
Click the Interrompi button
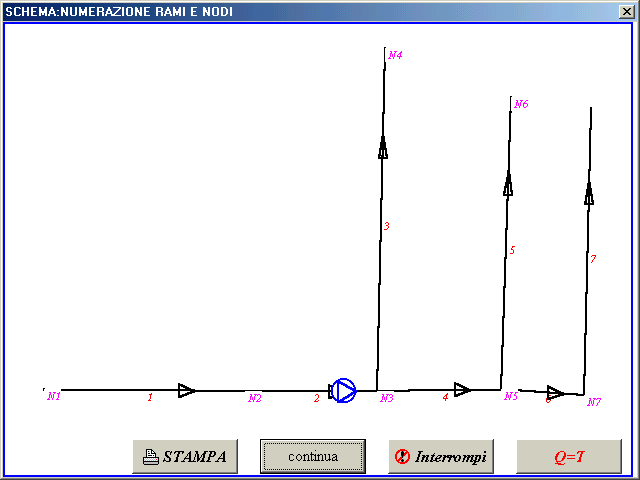coord(441,456)
